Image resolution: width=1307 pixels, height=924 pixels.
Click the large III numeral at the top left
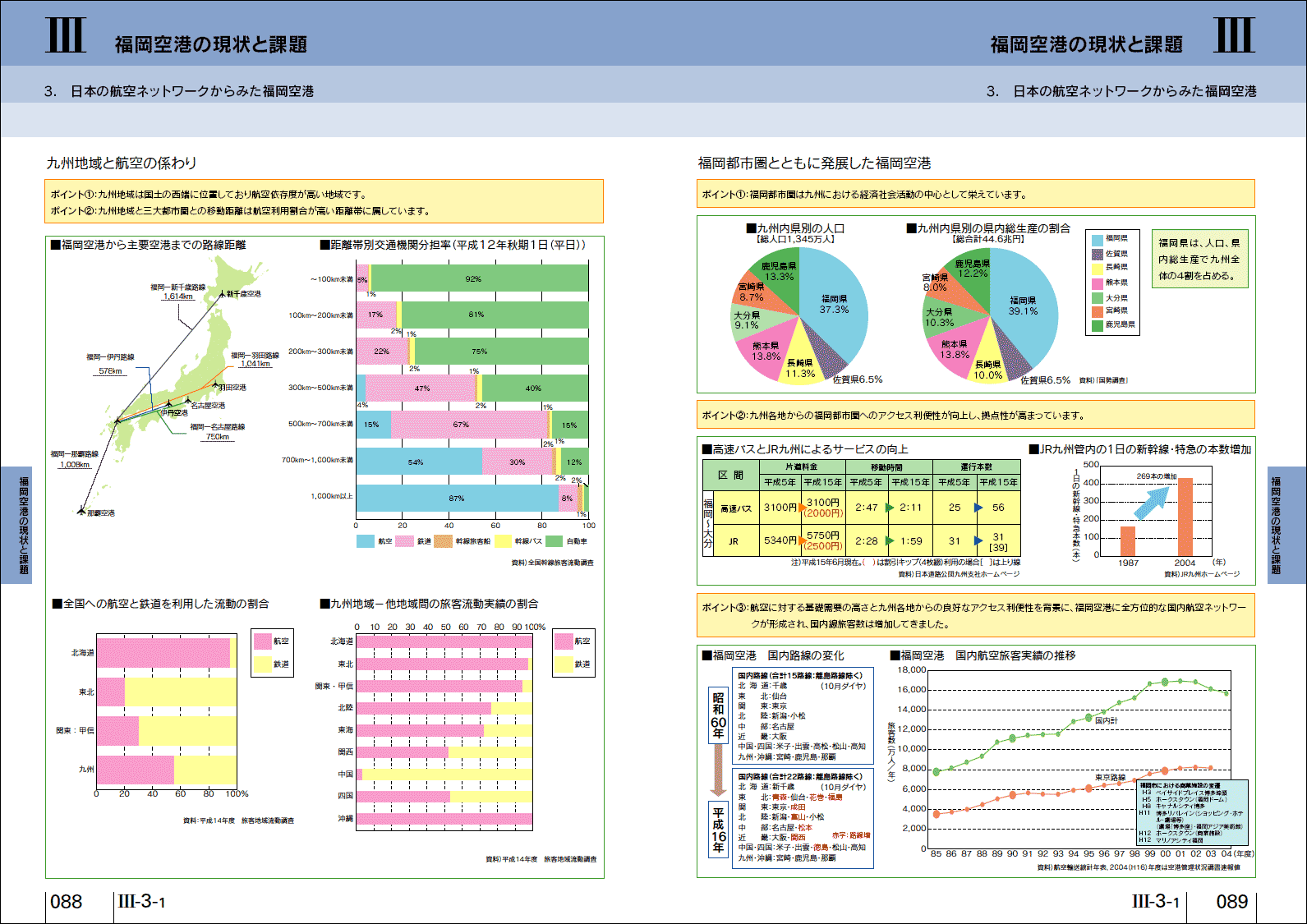pos(66,34)
